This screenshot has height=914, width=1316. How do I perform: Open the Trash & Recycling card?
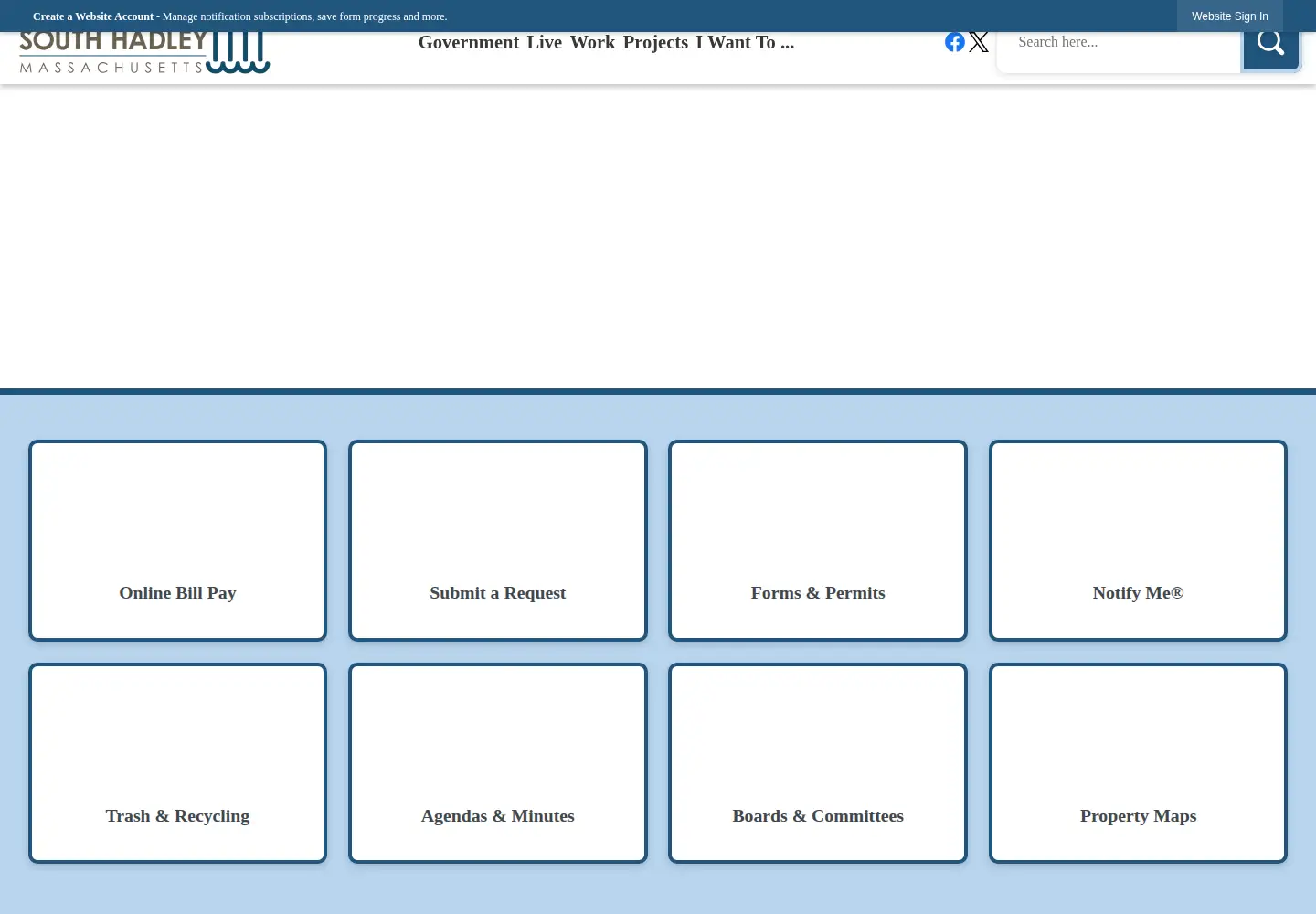click(177, 763)
